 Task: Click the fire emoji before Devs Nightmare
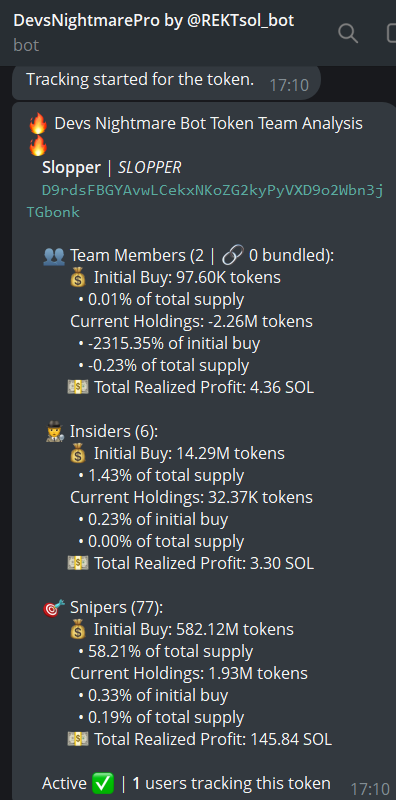coord(38,123)
